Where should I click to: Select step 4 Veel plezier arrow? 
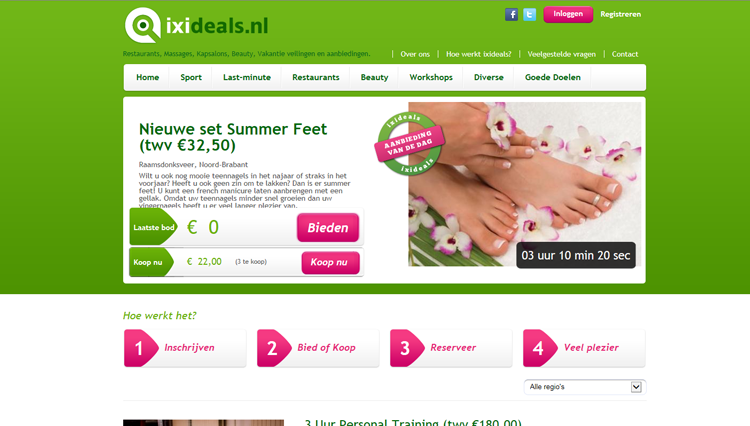click(540, 348)
